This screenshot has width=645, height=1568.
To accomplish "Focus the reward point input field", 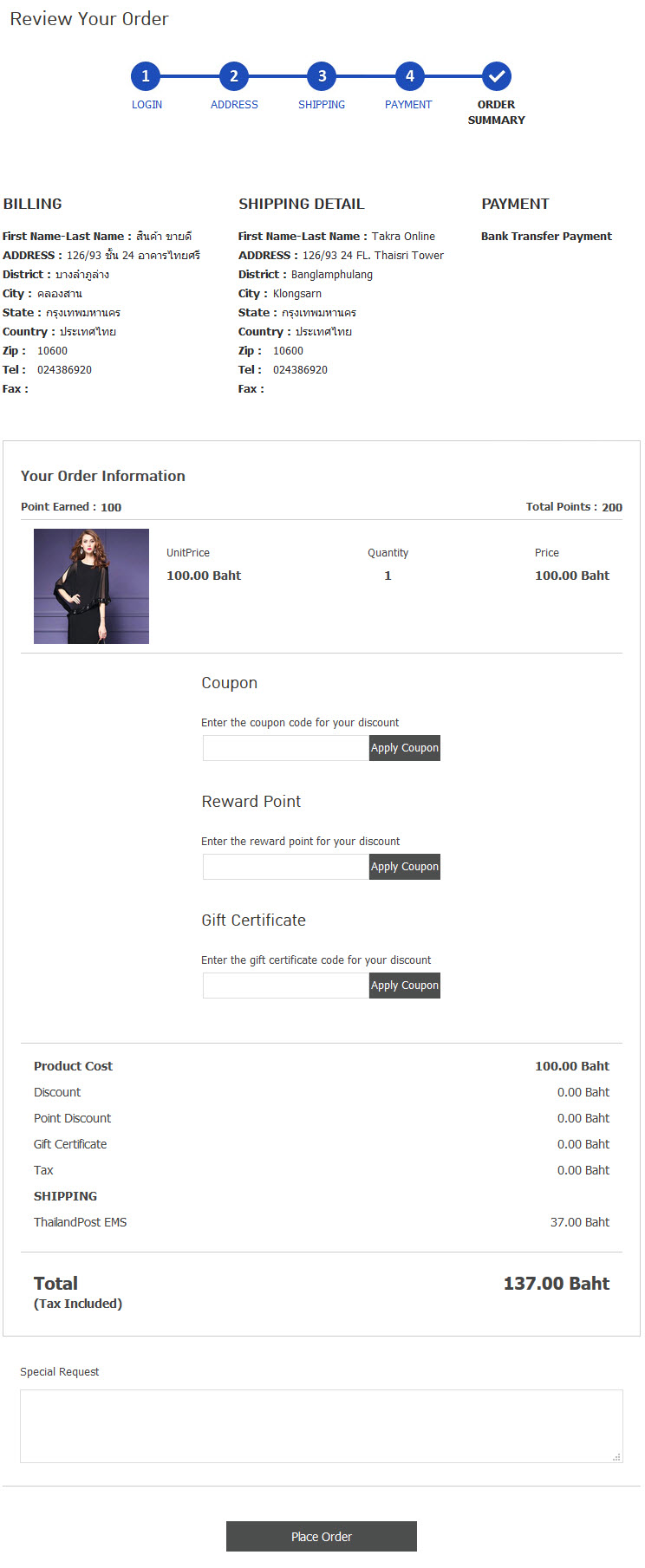I will click(x=286, y=867).
